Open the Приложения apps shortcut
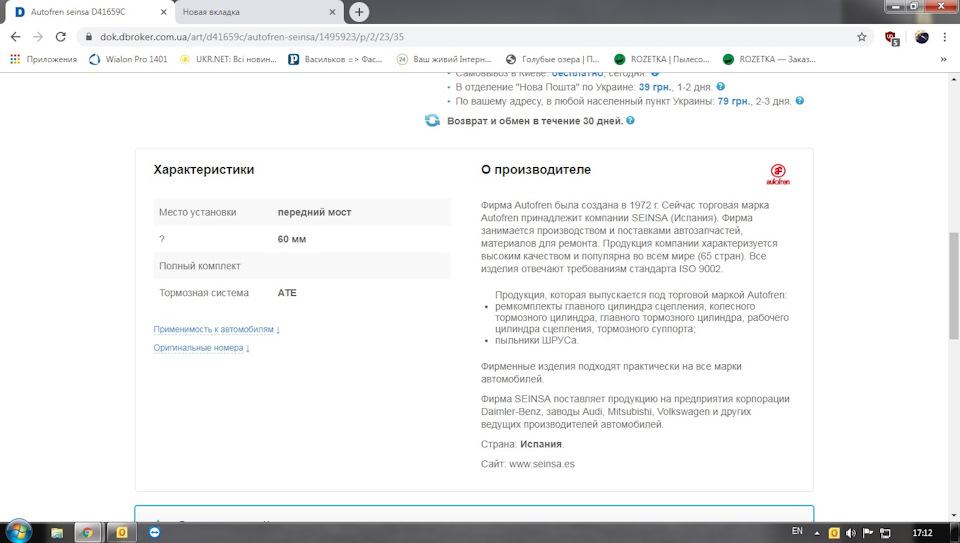The height and width of the screenshot is (543, 960). (43, 59)
